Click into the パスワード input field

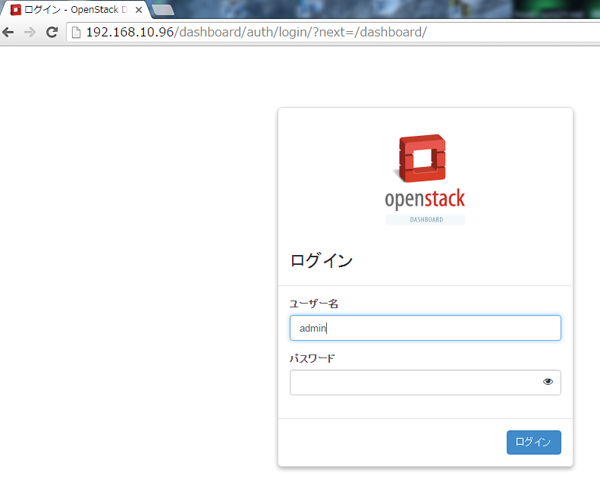coord(412,382)
